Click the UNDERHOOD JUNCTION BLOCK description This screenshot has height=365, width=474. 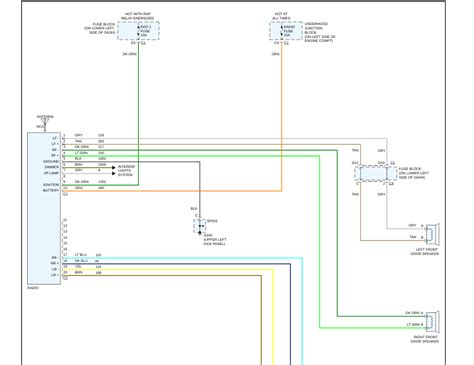pos(320,32)
